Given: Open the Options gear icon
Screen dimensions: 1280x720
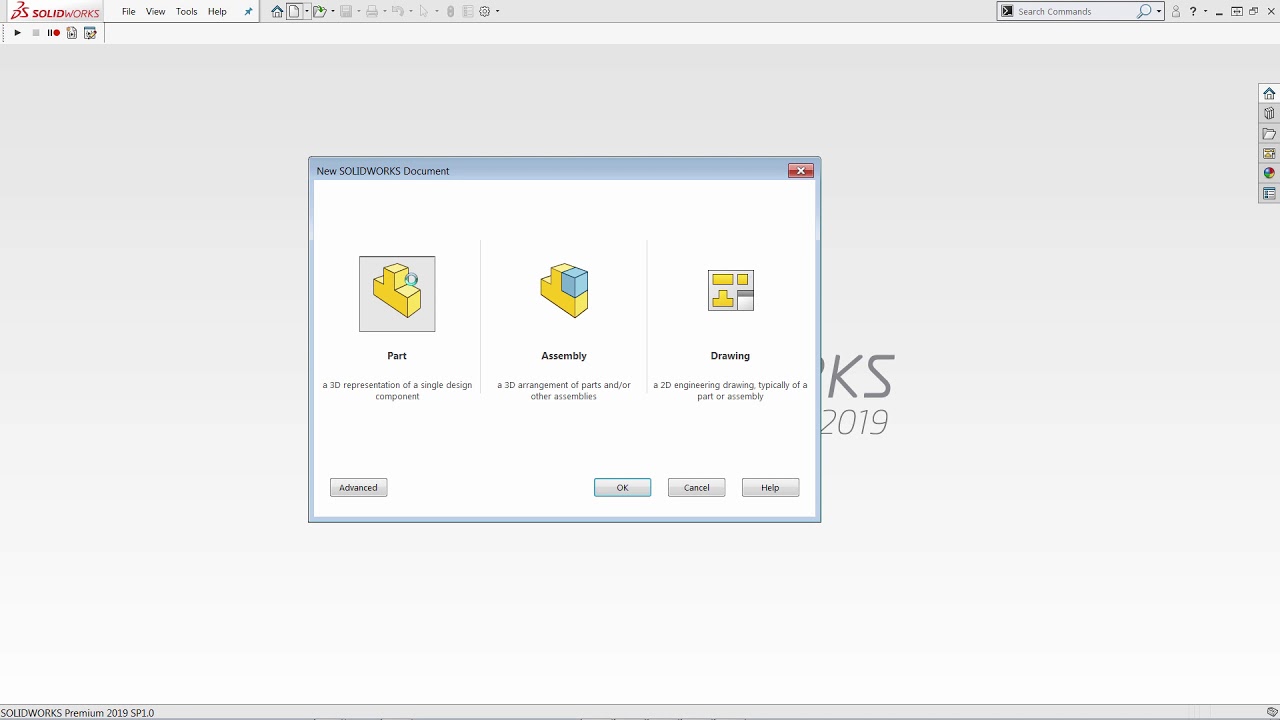Looking at the screenshot, I should 484,11.
